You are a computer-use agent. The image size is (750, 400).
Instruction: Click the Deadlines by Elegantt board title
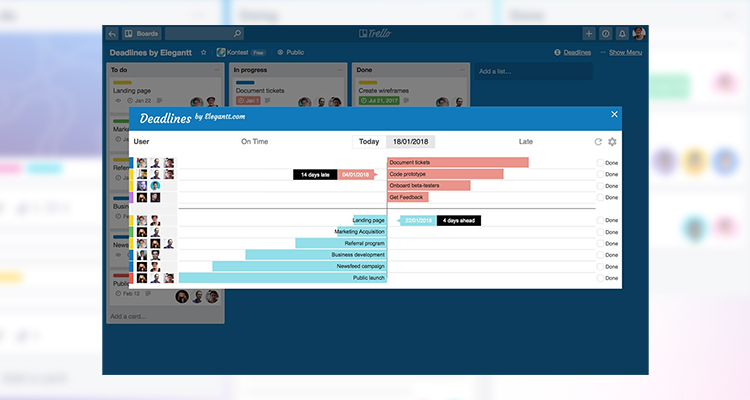pyautogui.click(x=151, y=53)
